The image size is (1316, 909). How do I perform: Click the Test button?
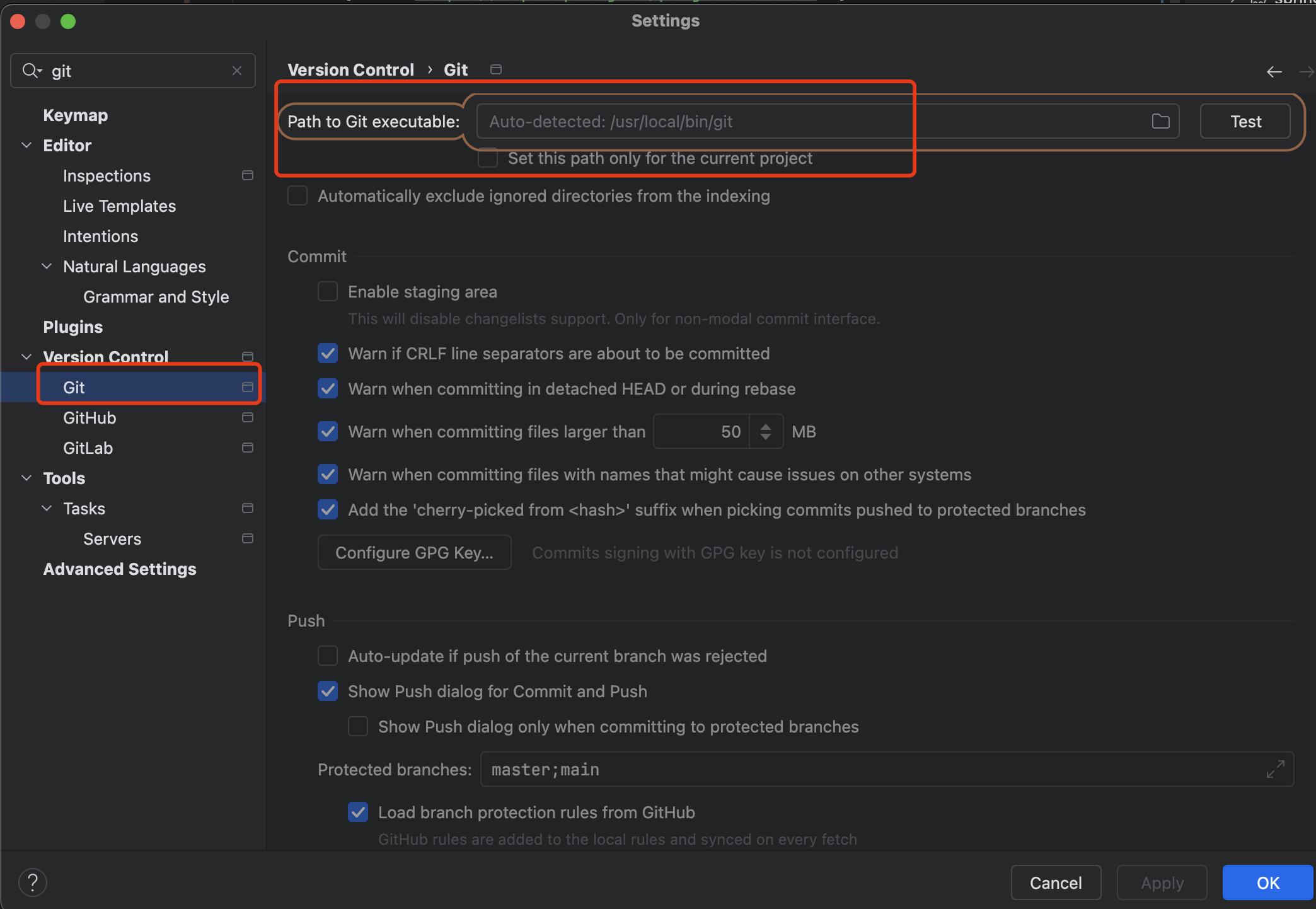pos(1245,121)
